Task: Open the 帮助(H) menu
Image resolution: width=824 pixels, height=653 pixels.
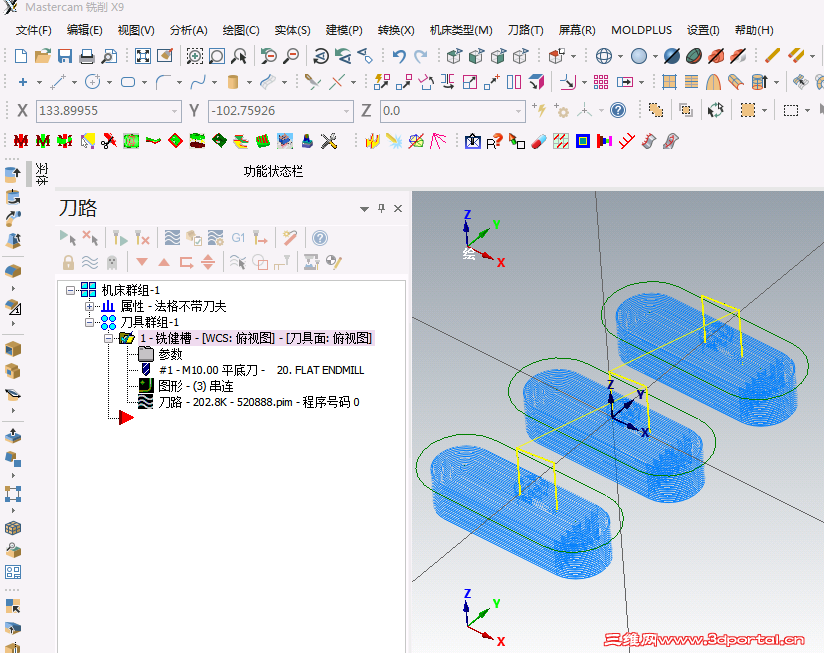Action: [754, 30]
